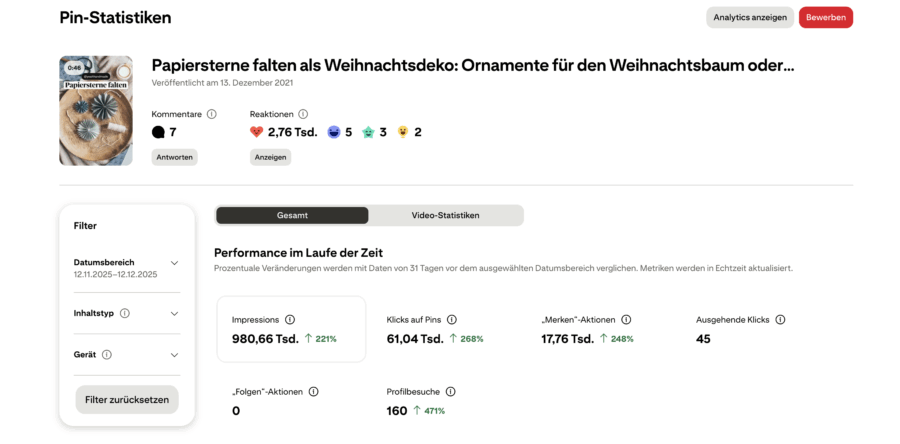Open info icon for Klicks auf Pins
Image resolution: width=900 pixels, height=444 pixels.
point(452,320)
